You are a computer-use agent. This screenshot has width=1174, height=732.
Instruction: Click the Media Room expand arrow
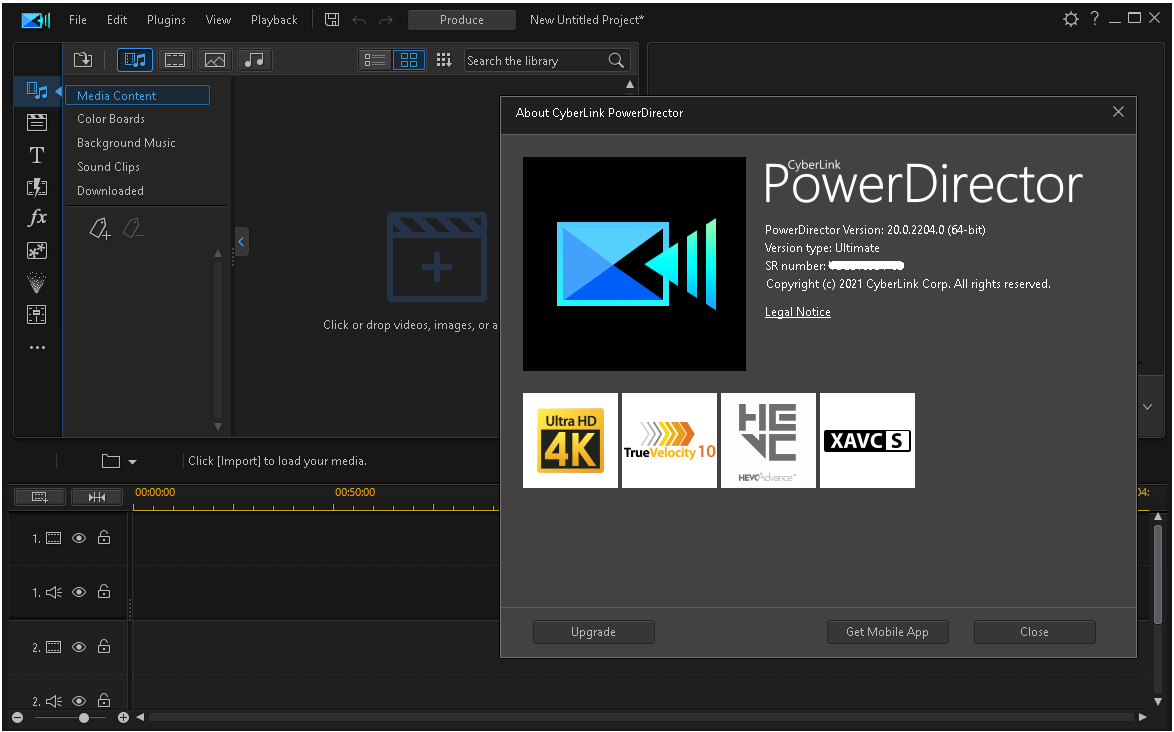point(58,91)
